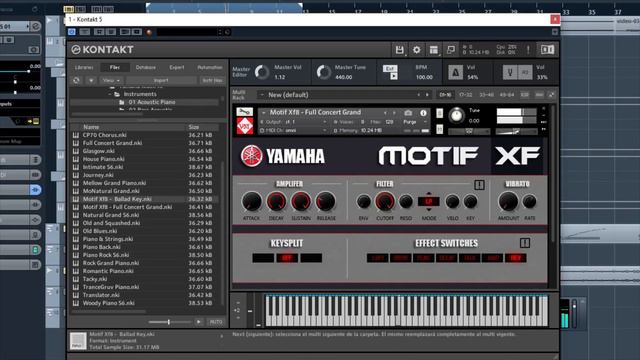The image size is (640, 360).
Task: Click the filter Mode up arrow
Action: (429, 193)
